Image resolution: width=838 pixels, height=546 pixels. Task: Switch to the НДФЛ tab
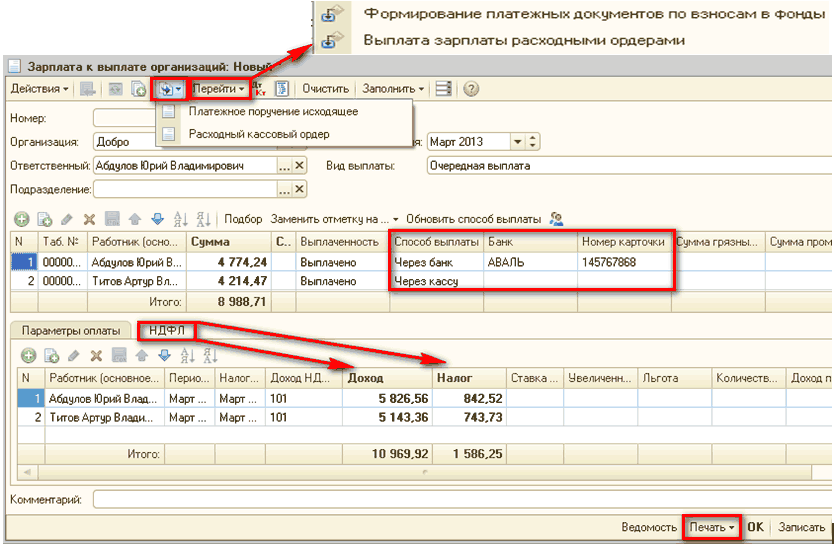[166, 331]
